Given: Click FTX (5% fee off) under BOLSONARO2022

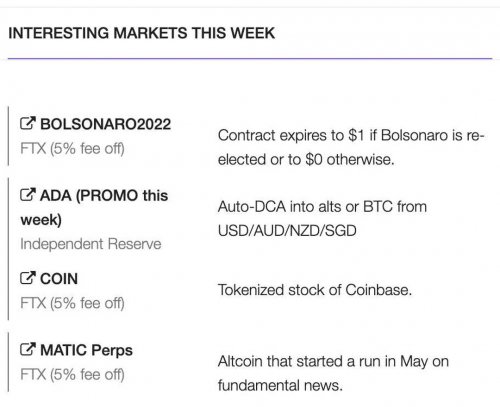Looking at the screenshot, I should [x=72, y=149].
